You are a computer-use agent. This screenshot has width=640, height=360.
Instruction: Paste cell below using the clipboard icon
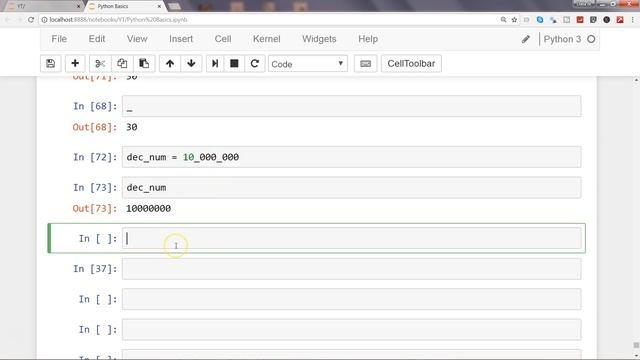(144, 64)
